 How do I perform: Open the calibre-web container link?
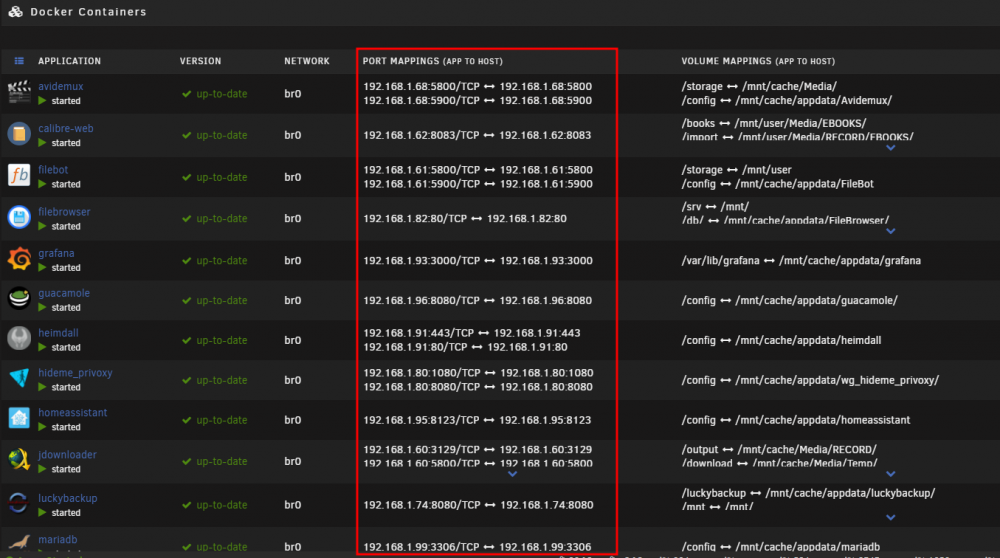[66, 128]
